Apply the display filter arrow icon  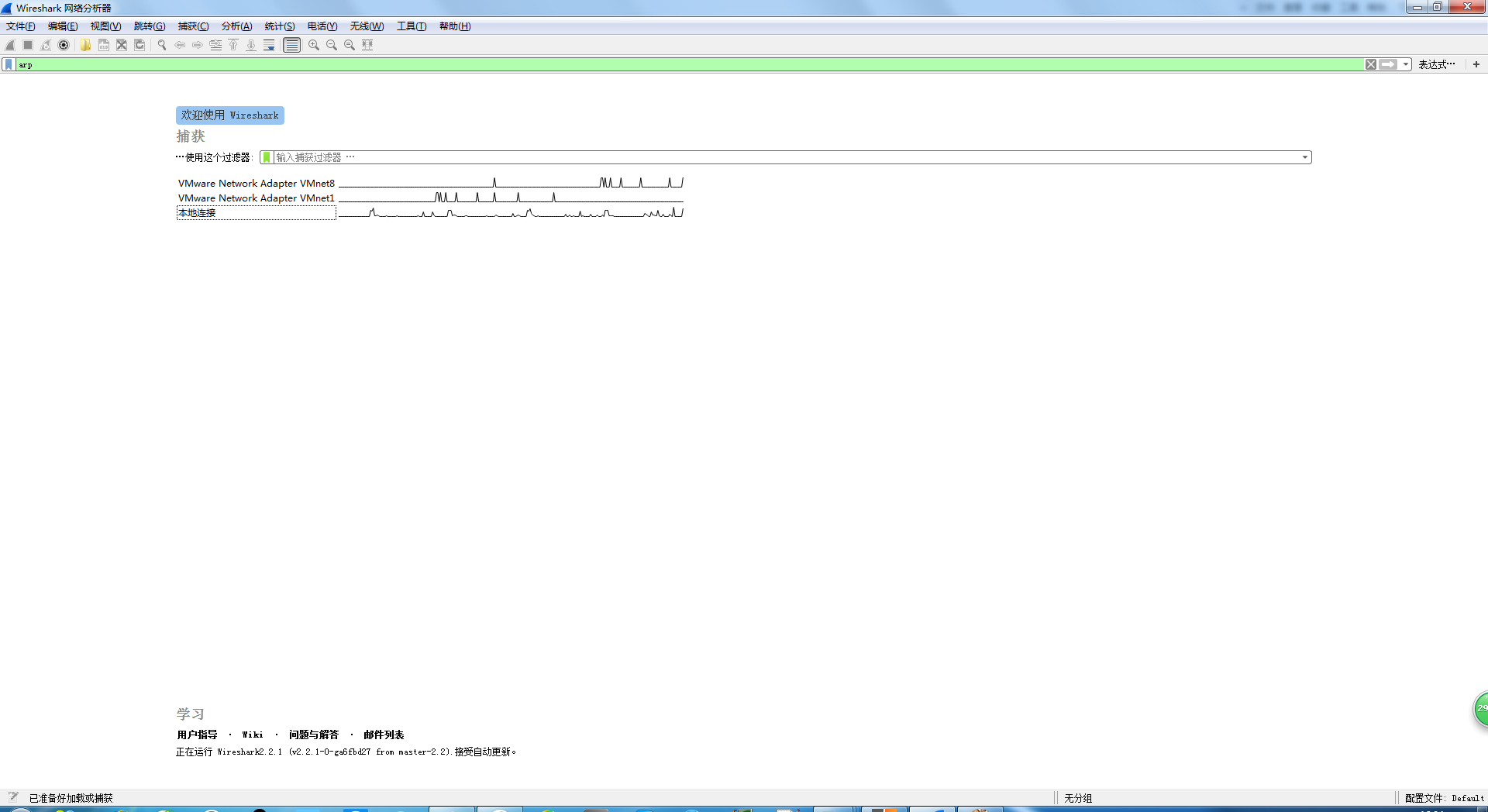[1388, 64]
